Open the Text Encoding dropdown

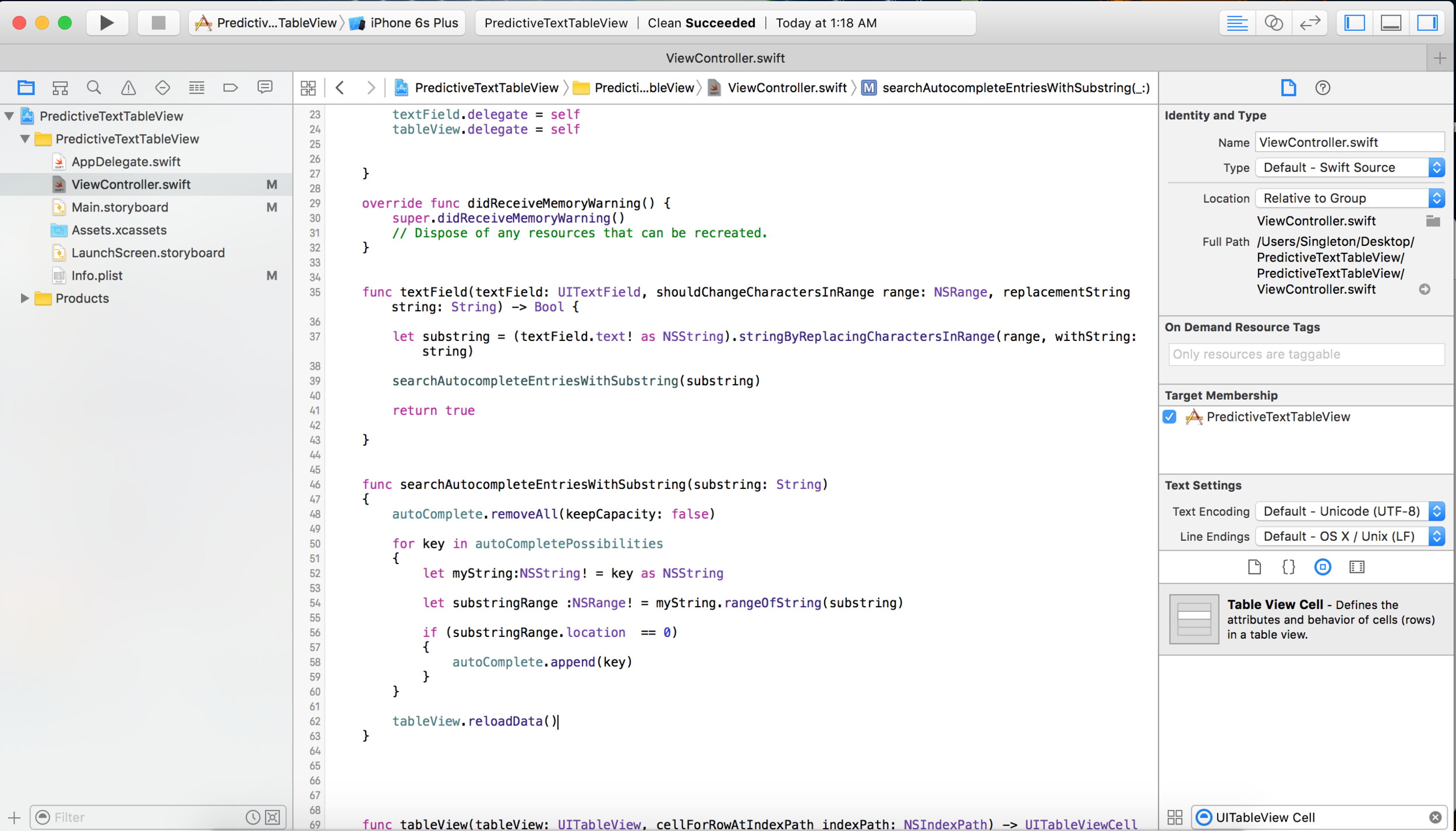(1350, 512)
